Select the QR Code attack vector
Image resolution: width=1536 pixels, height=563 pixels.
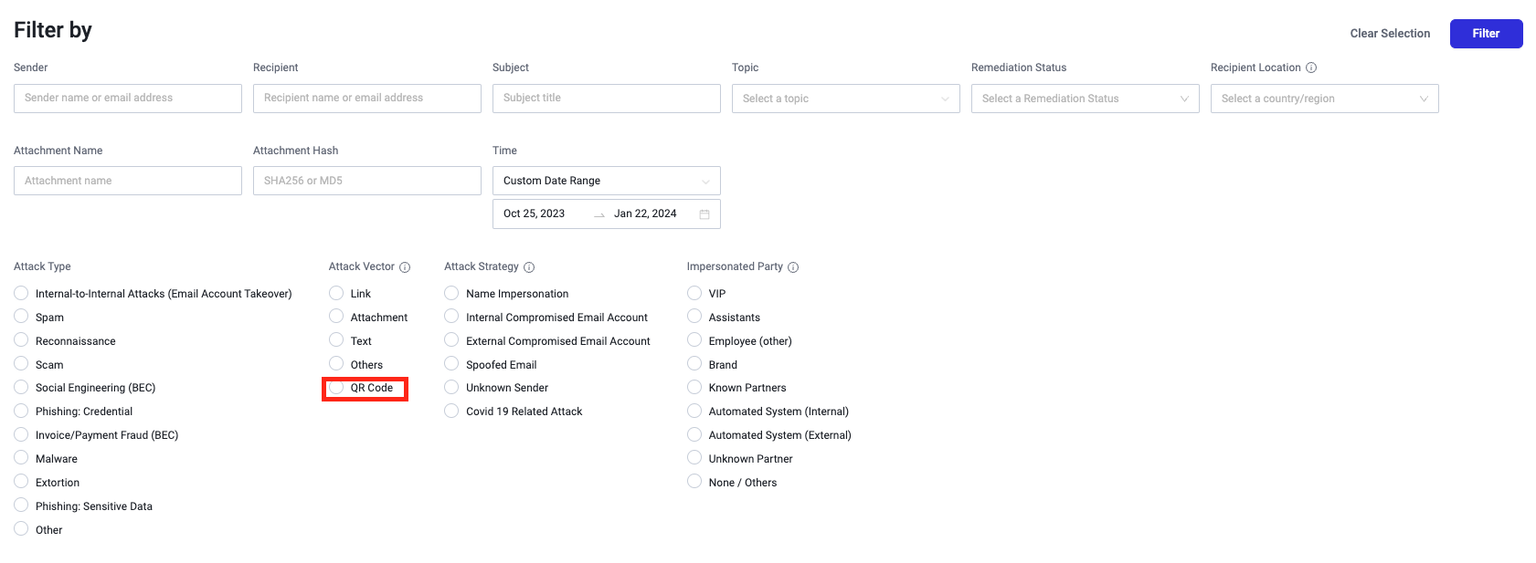(337, 388)
